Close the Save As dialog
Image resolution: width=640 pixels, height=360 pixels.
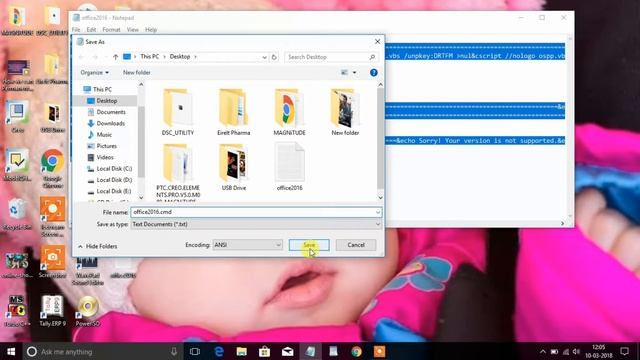(x=377, y=42)
